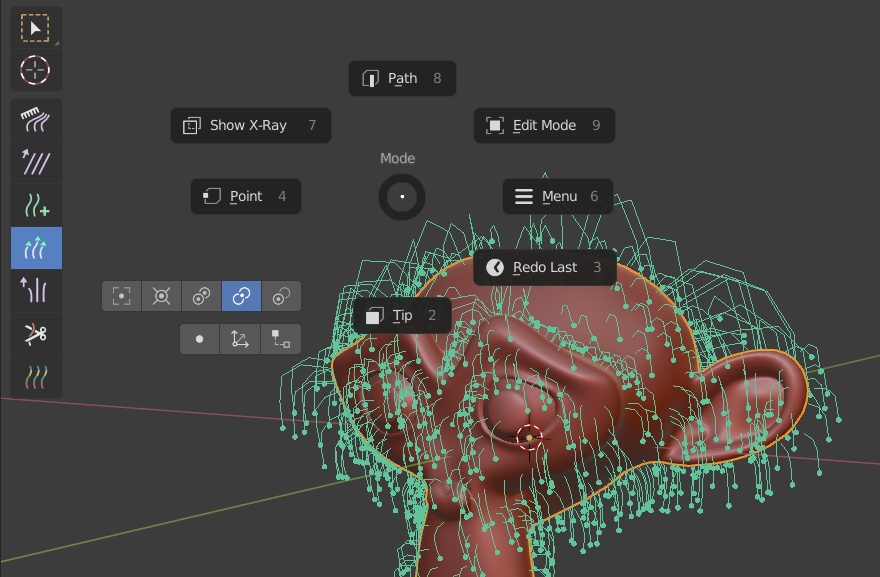Select the Weight tool at toolbar bottom
The height and width of the screenshot is (577, 880).
coord(36,377)
